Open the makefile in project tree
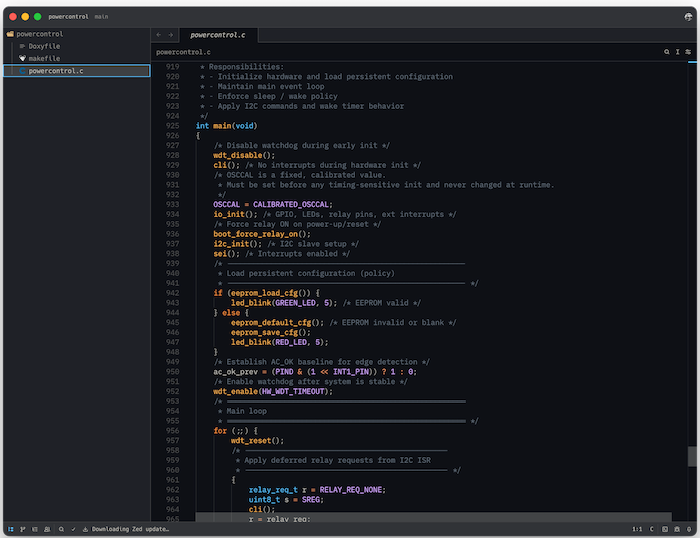 (44, 58)
